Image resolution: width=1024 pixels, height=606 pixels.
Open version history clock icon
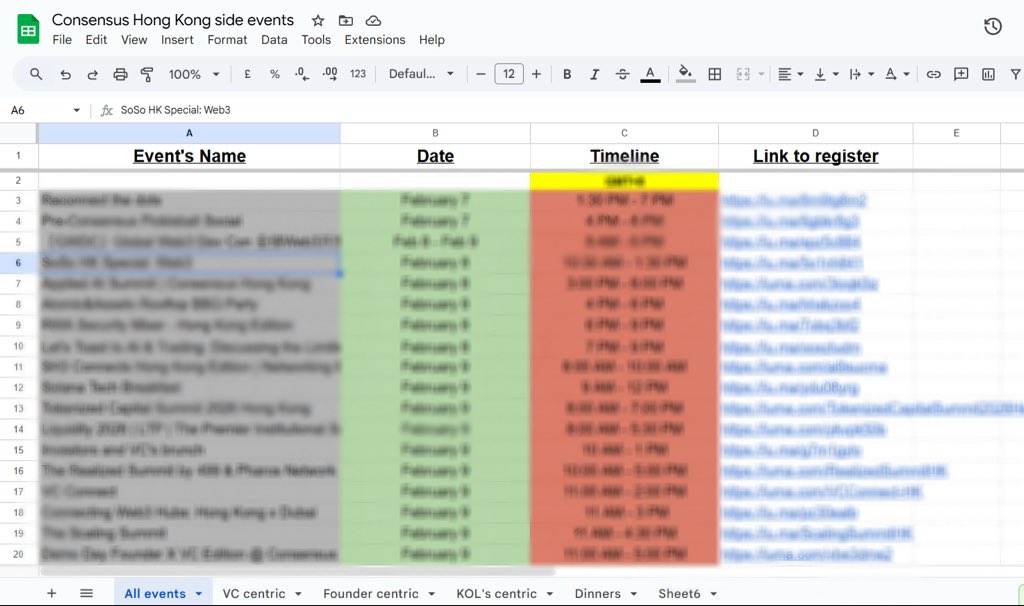[993, 26]
